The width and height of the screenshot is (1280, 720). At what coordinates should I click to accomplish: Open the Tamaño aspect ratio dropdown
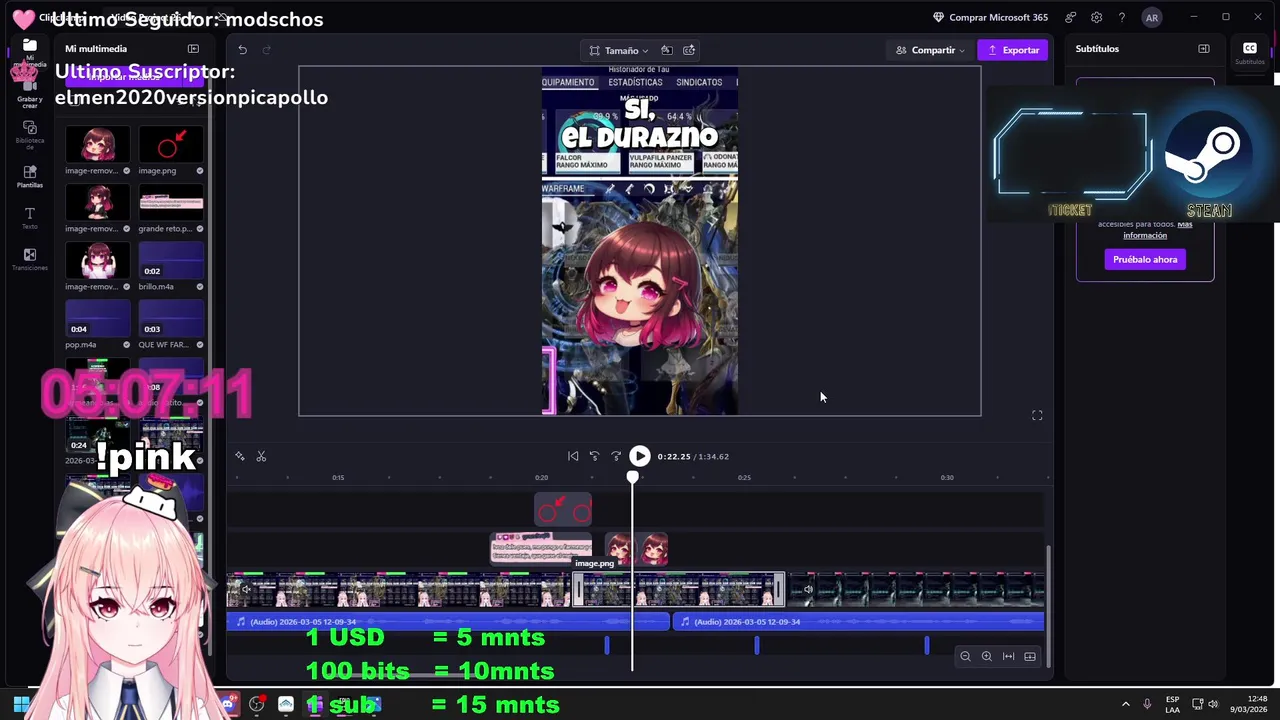(x=619, y=50)
